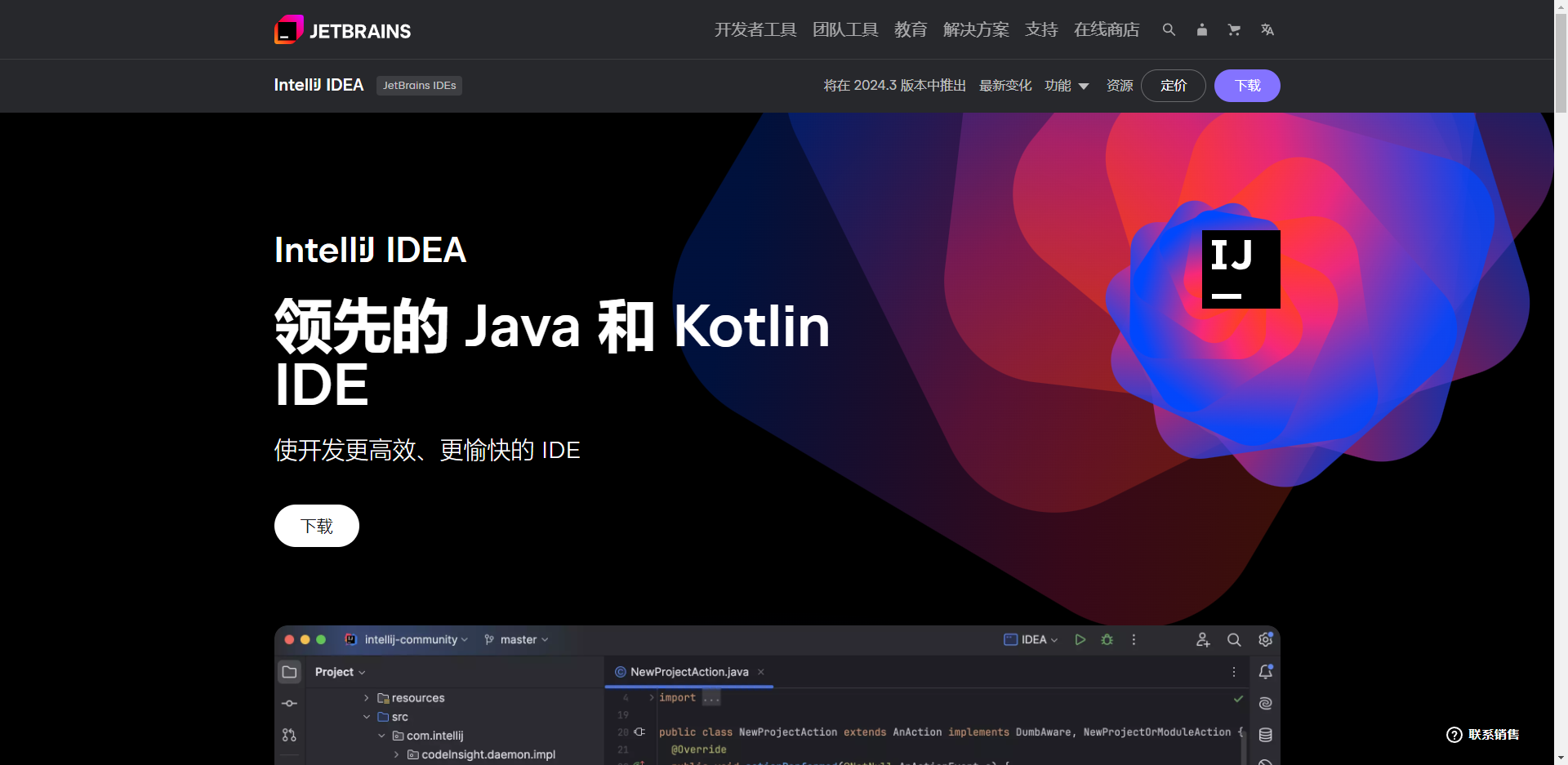Viewport: 1568px width, 765px height.
Task: Open the language selector icon
Action: point(1267,29)
